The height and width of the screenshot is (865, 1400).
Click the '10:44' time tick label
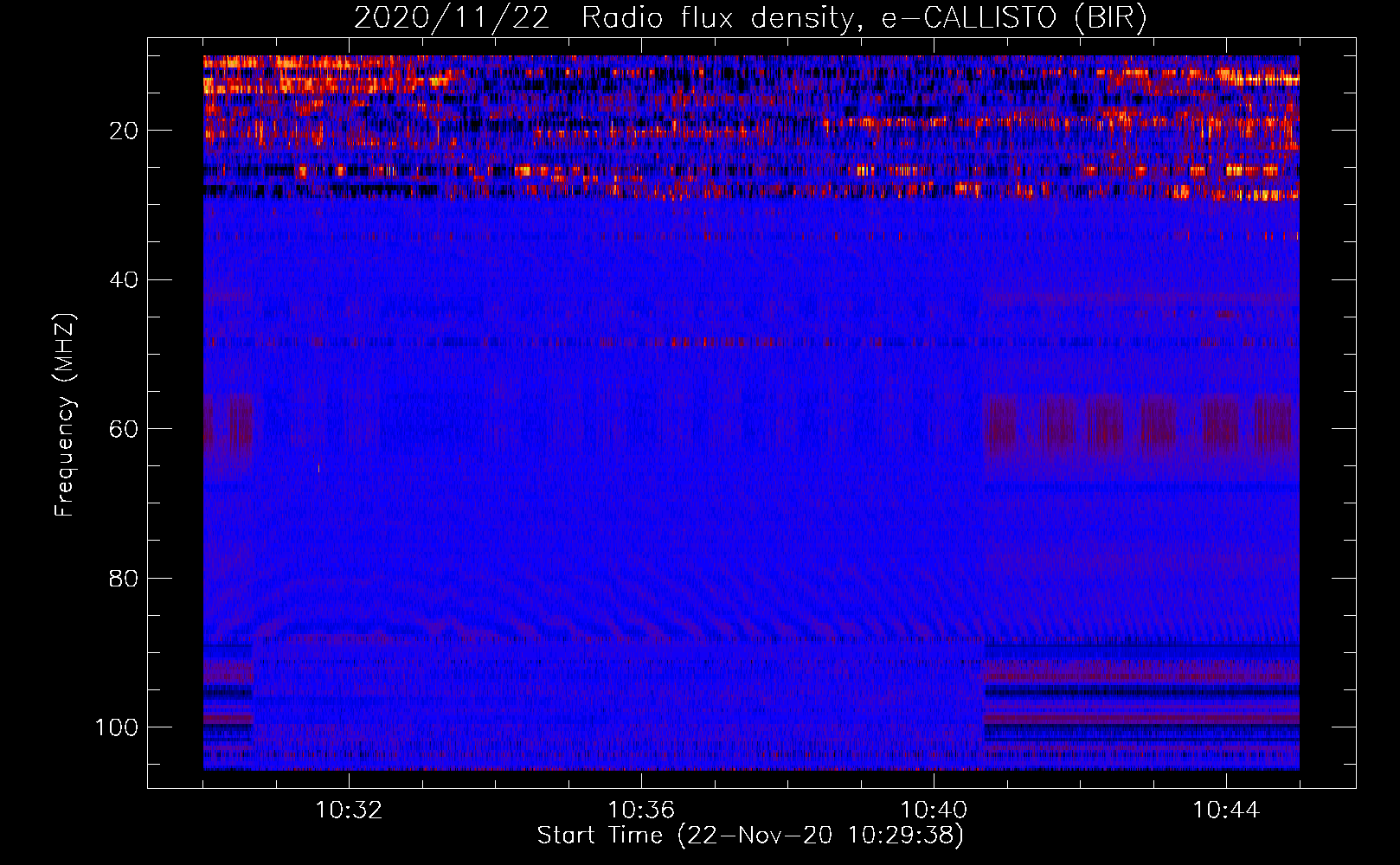1226,810
